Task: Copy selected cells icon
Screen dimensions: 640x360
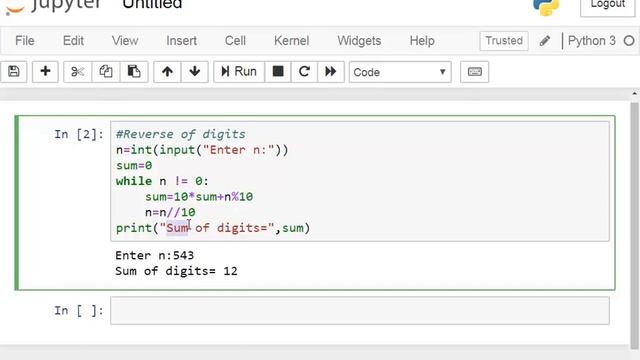Action: pos(106,72)
